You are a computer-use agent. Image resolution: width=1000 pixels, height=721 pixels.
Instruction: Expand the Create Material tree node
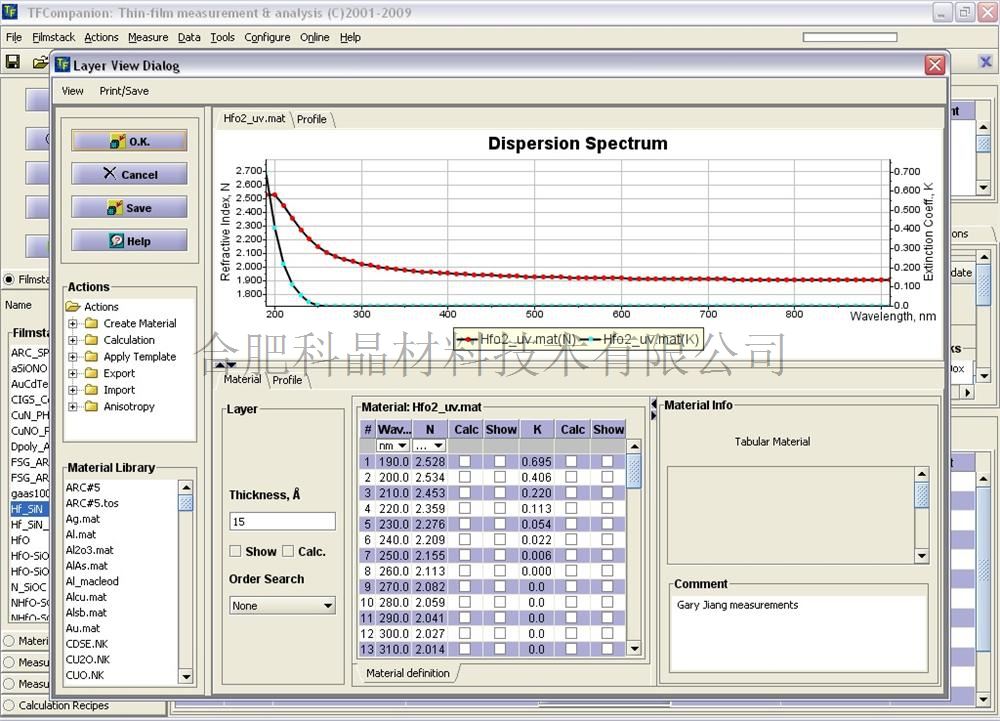(x=73, y=323)
